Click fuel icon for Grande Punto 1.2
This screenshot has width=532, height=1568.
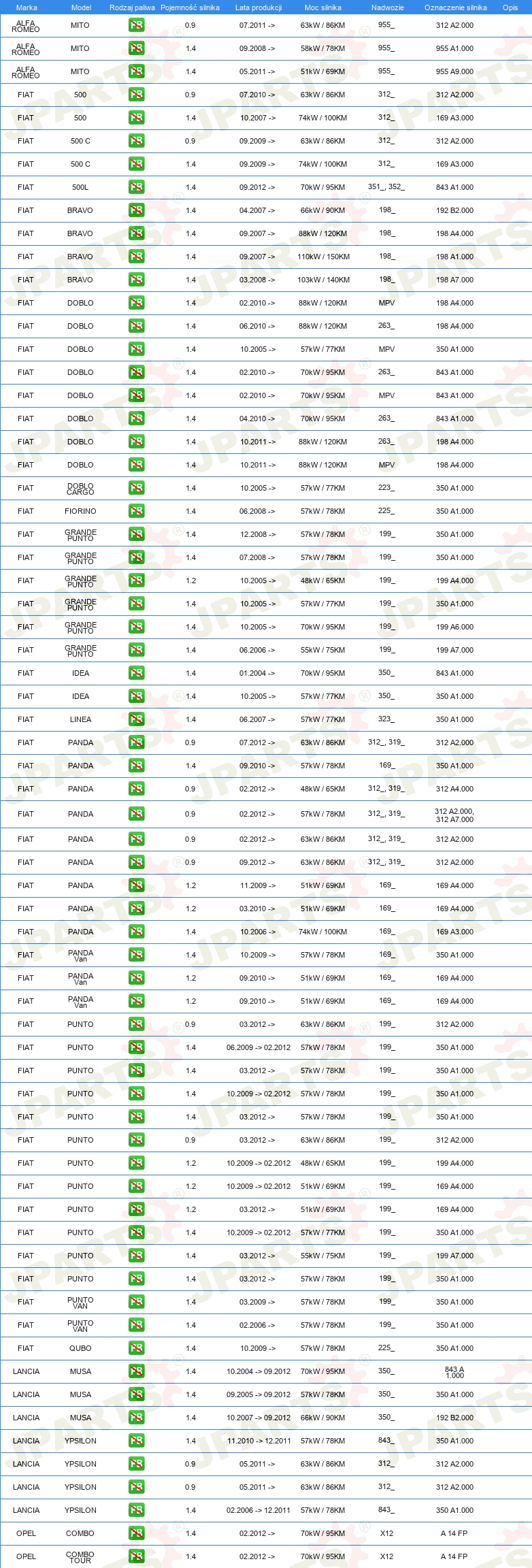(x=136, y=581)
